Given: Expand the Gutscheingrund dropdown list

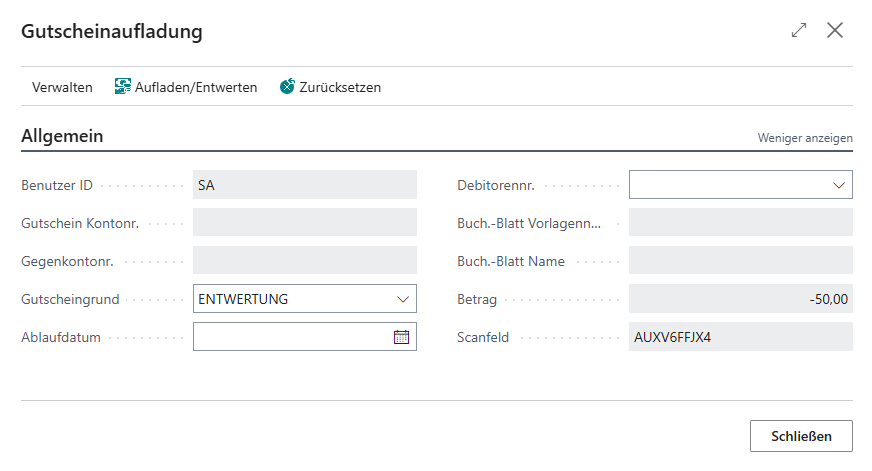Looking at the screenshot, I should 402,299.
